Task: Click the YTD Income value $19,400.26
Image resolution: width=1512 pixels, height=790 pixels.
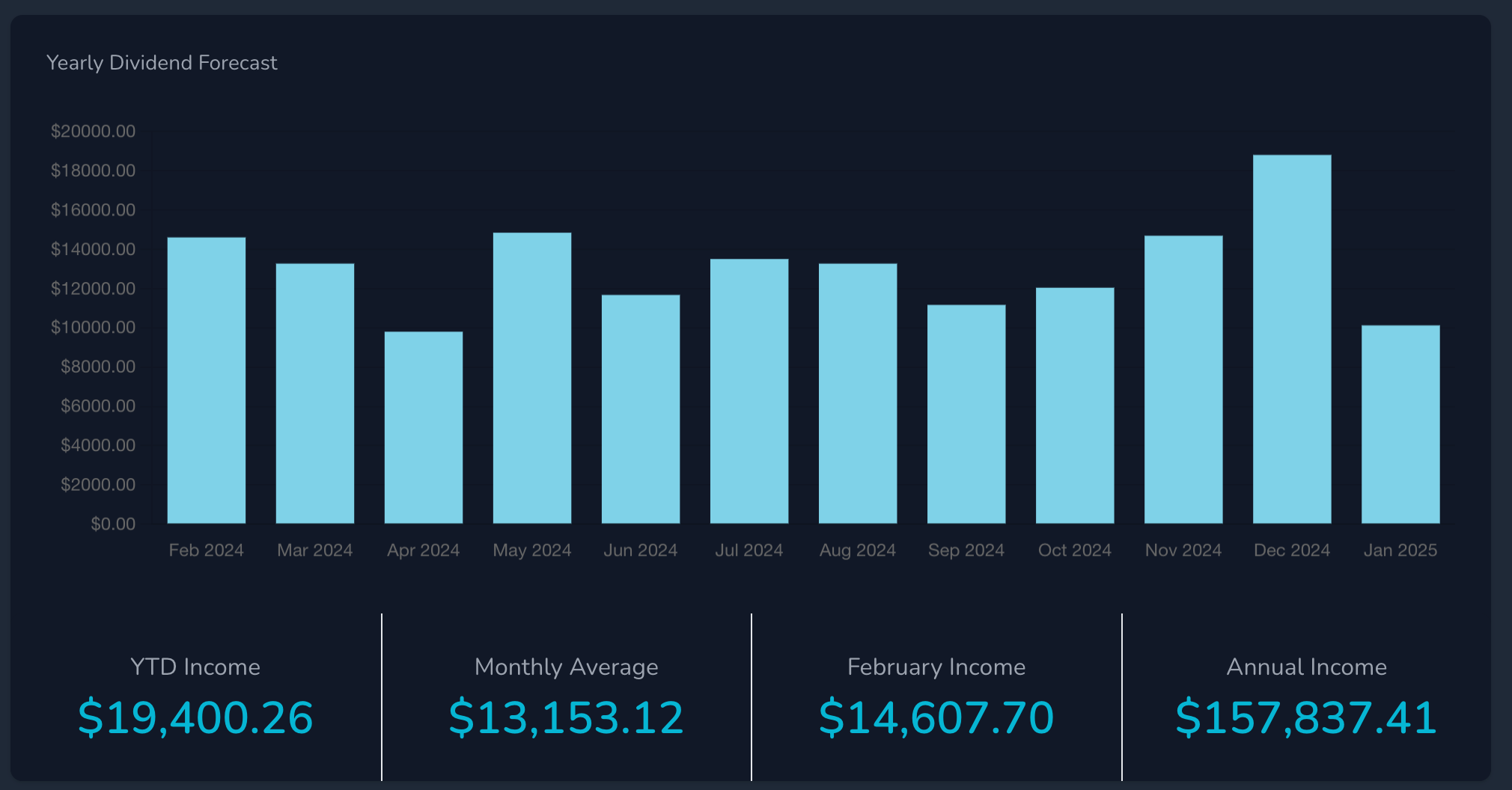Action: [195, 717]
